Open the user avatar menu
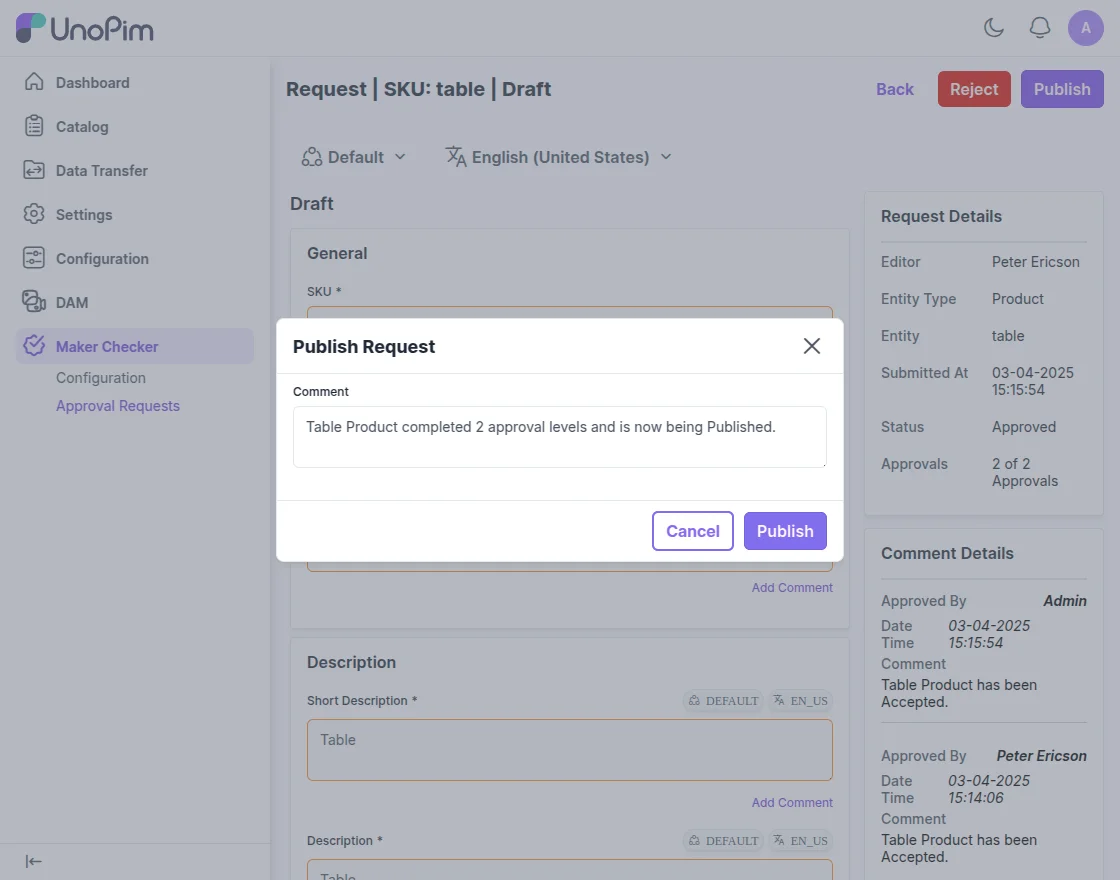This screenshot has height=880, width=1120. tap(1086, 28)
